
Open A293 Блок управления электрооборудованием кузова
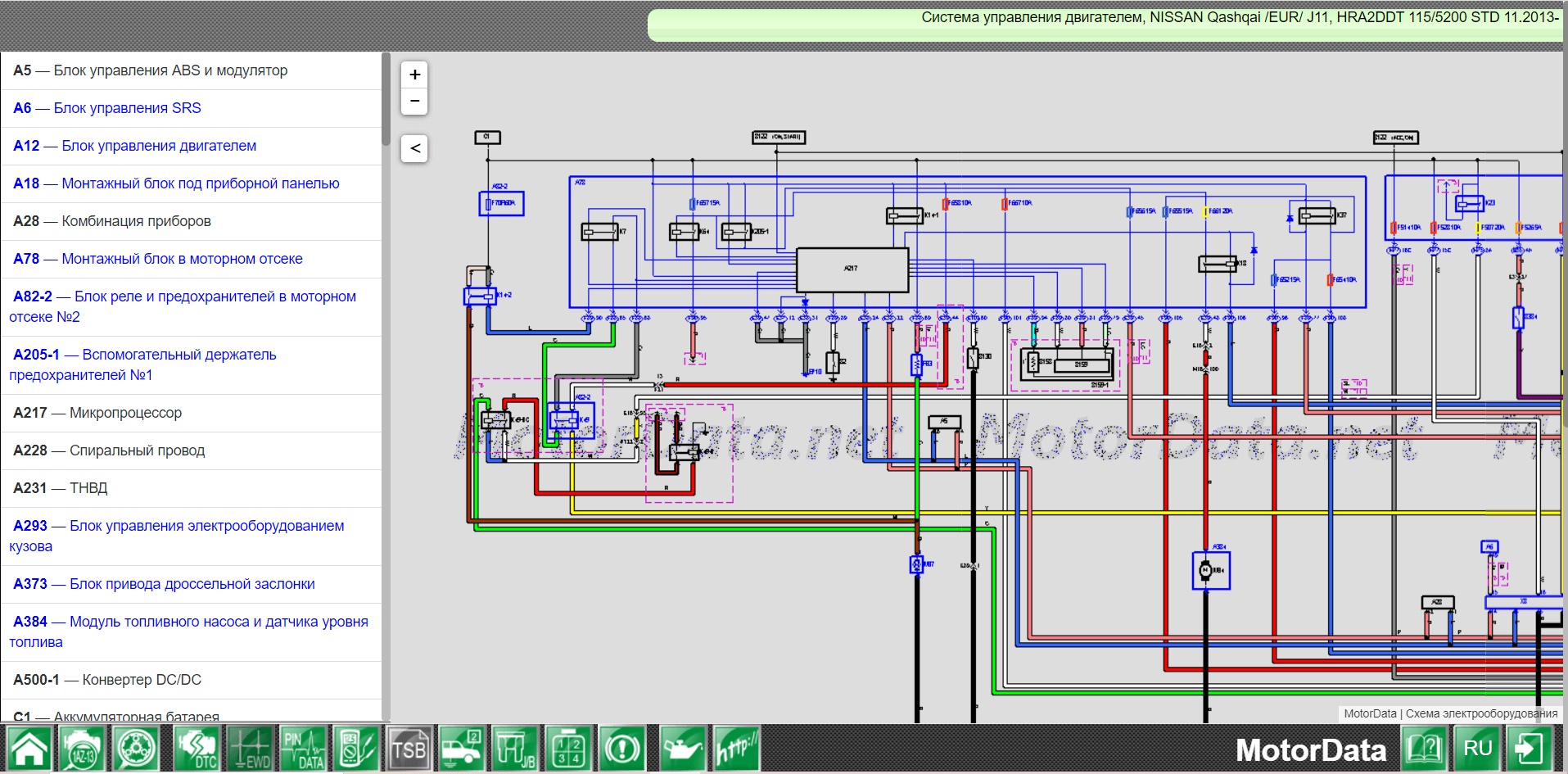(x=191, y=536)
